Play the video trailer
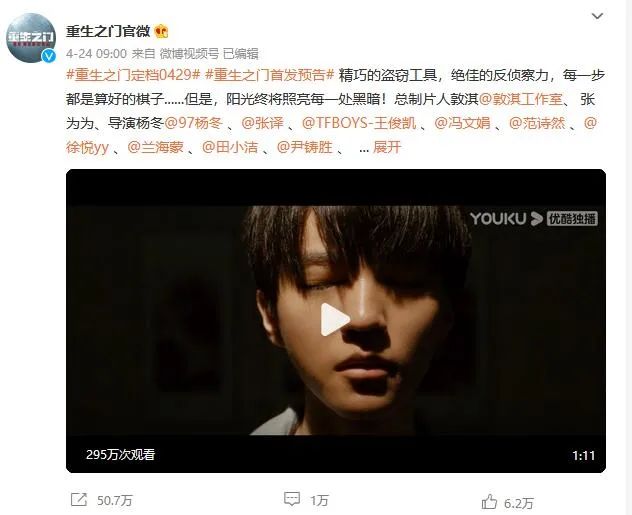The height and width of the screenshot is (515, 632). pyautogui.click(x=335, y=320)
